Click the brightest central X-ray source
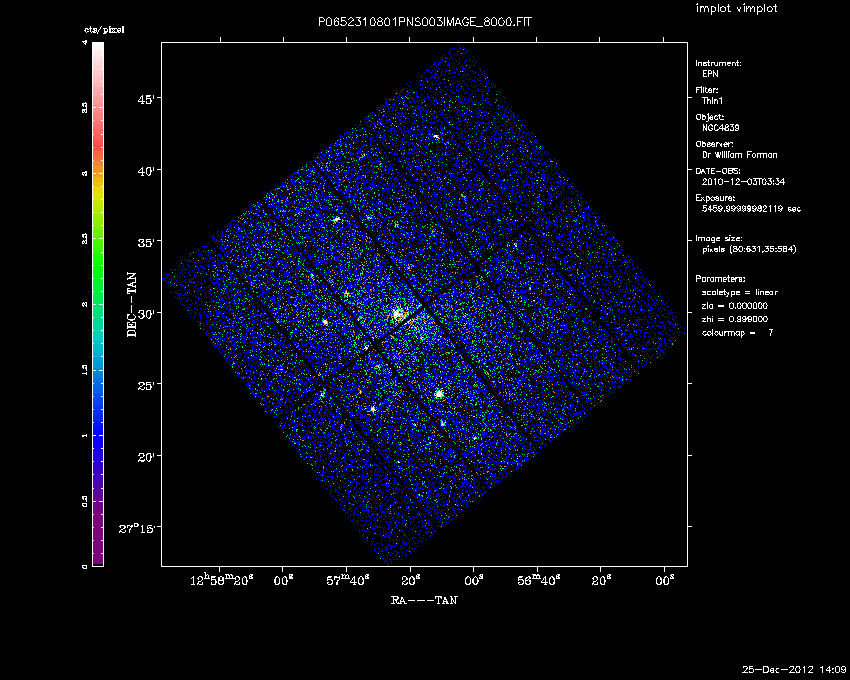850x680 pixels. tap(398, 314)
